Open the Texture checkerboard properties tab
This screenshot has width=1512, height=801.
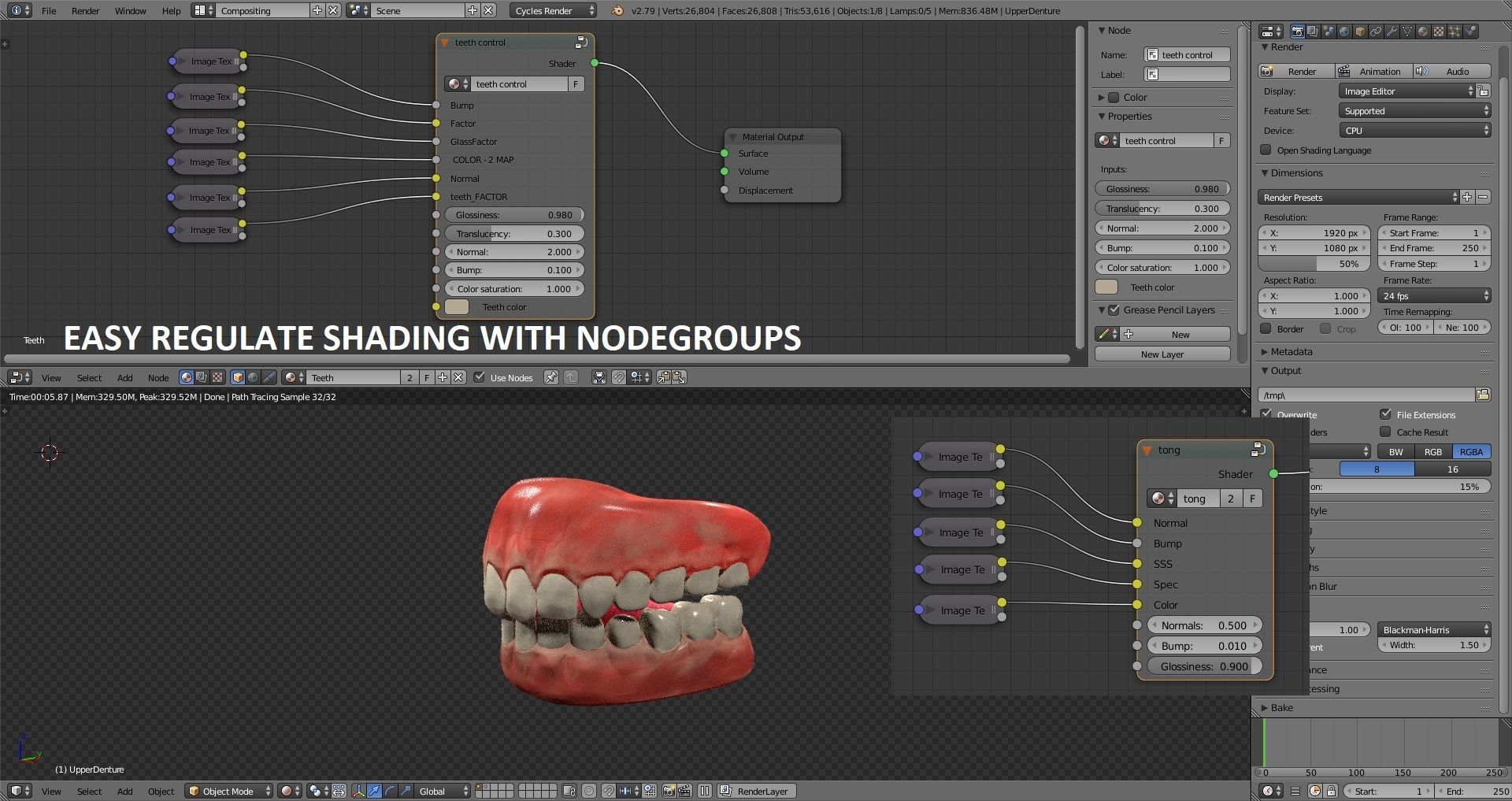(1439, 32)
